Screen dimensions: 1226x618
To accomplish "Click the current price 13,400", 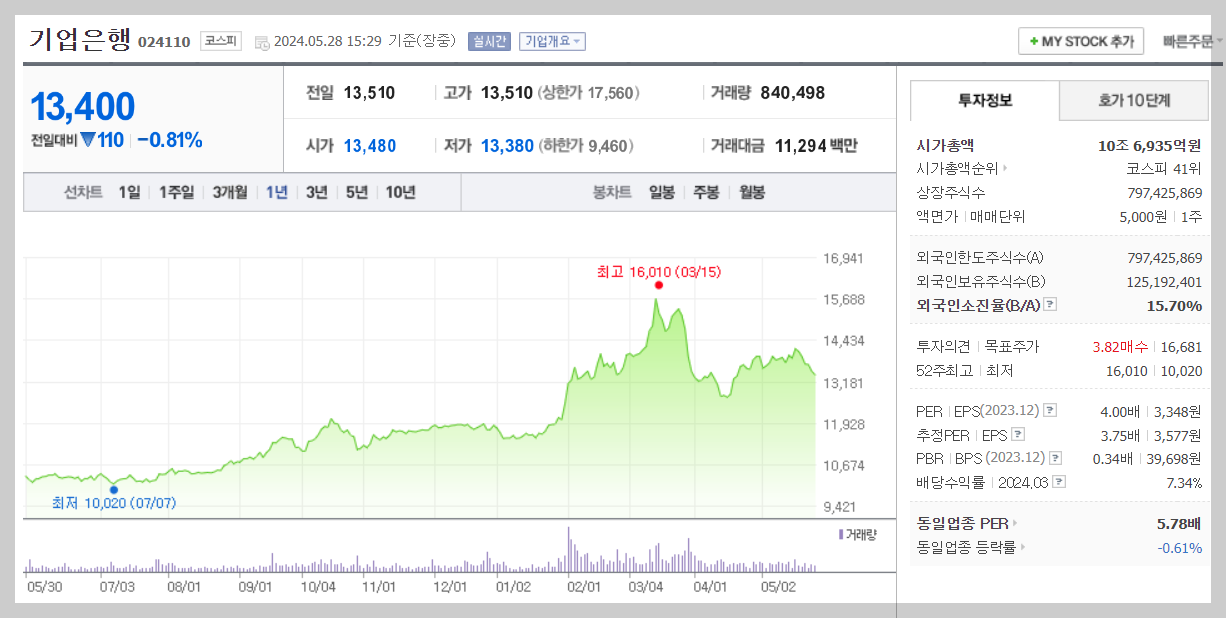I will click(x=82, y=107).
